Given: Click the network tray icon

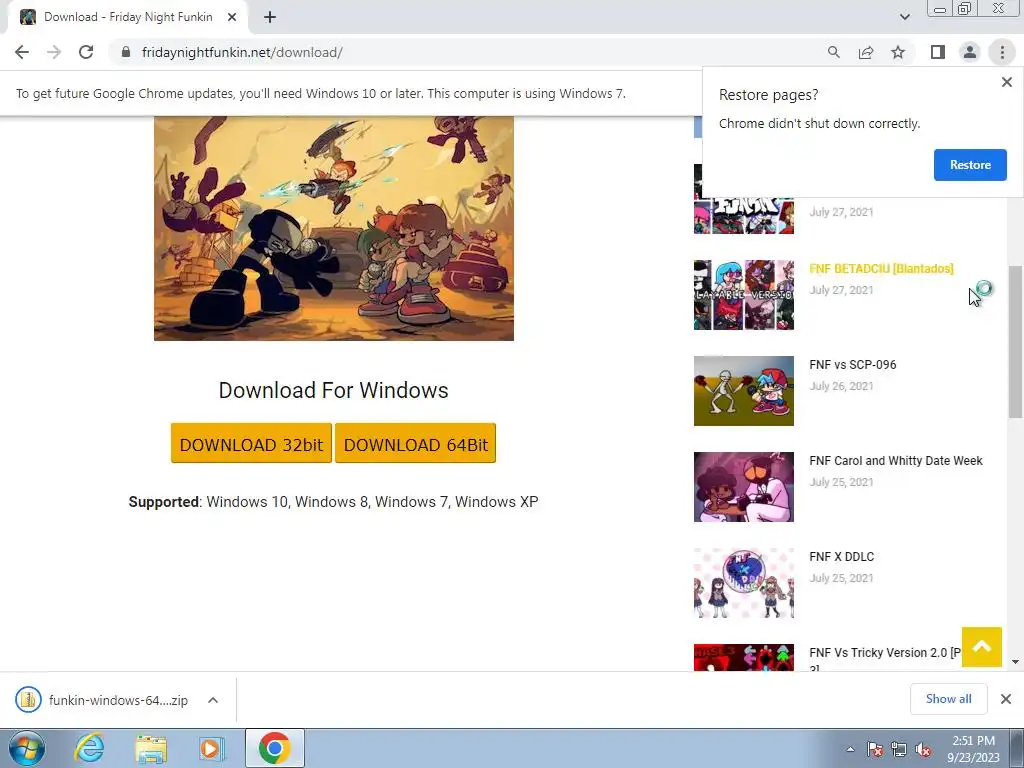Looking at the screenshot, I should pos(899,749).
